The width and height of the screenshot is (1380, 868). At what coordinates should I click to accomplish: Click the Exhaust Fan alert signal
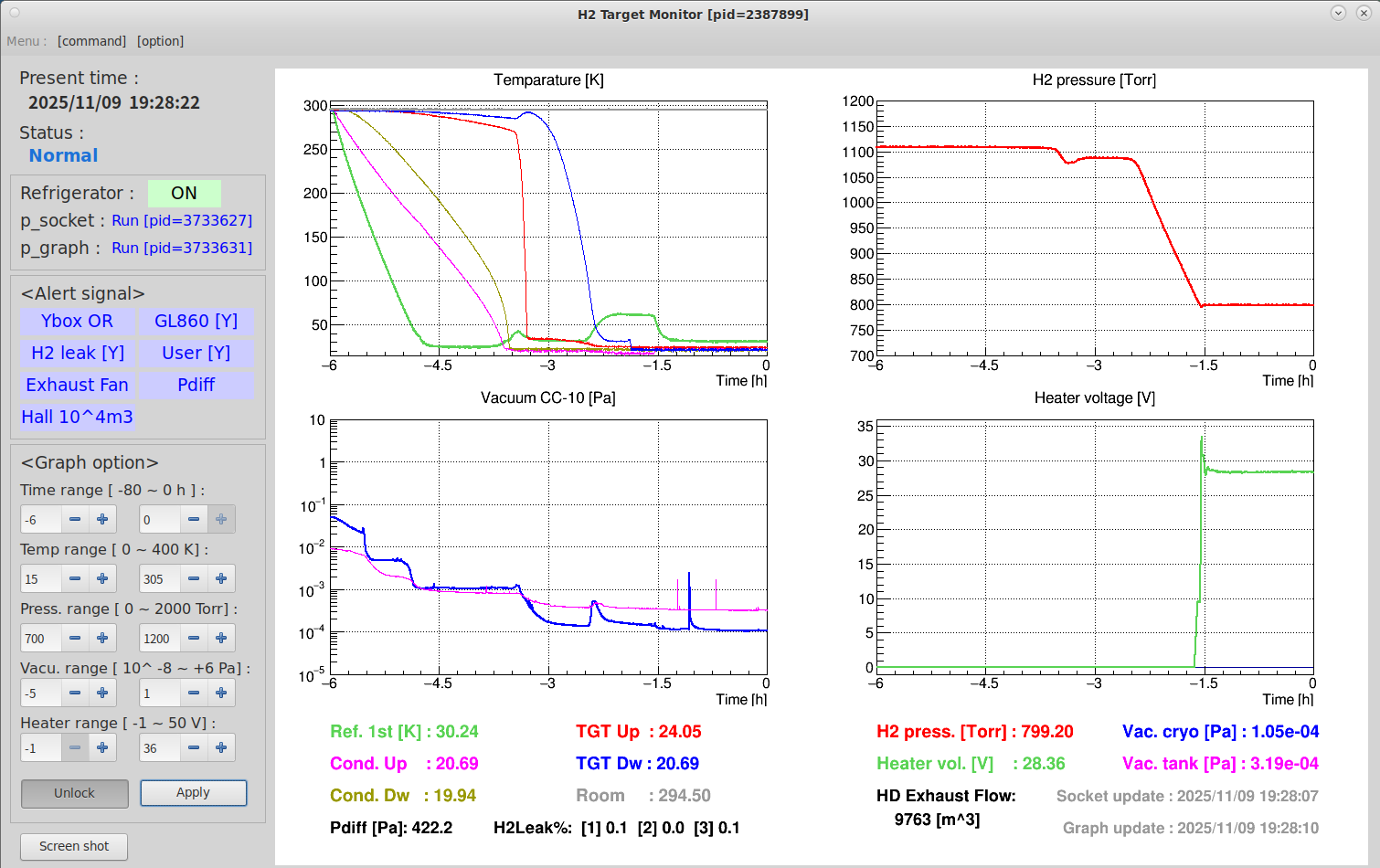(x=77, y=385)
